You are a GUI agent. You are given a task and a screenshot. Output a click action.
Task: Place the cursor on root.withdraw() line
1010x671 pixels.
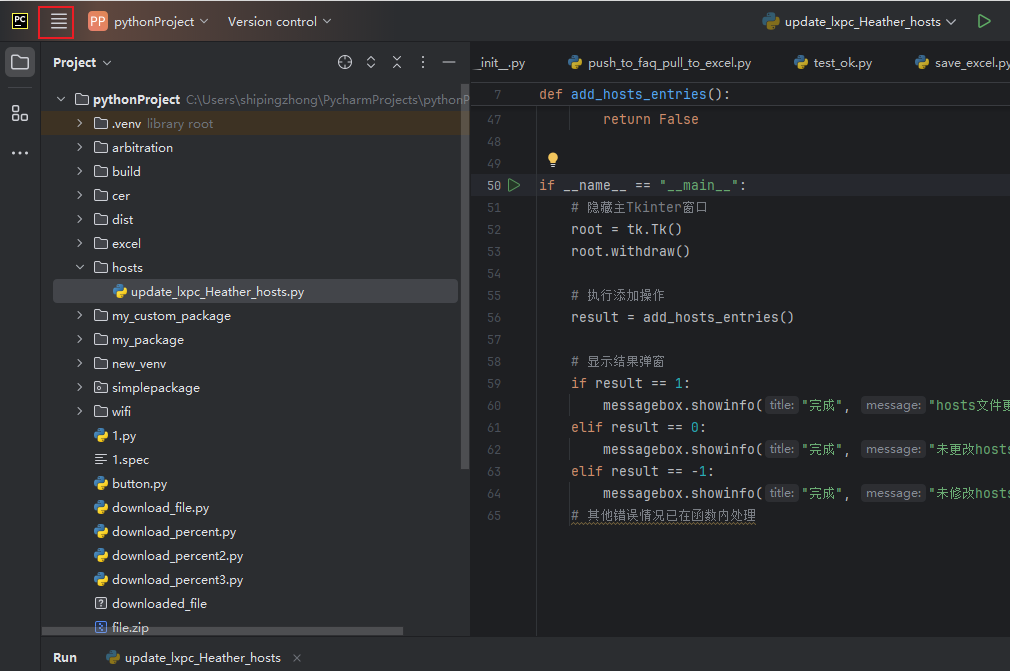tap(630, 252)
